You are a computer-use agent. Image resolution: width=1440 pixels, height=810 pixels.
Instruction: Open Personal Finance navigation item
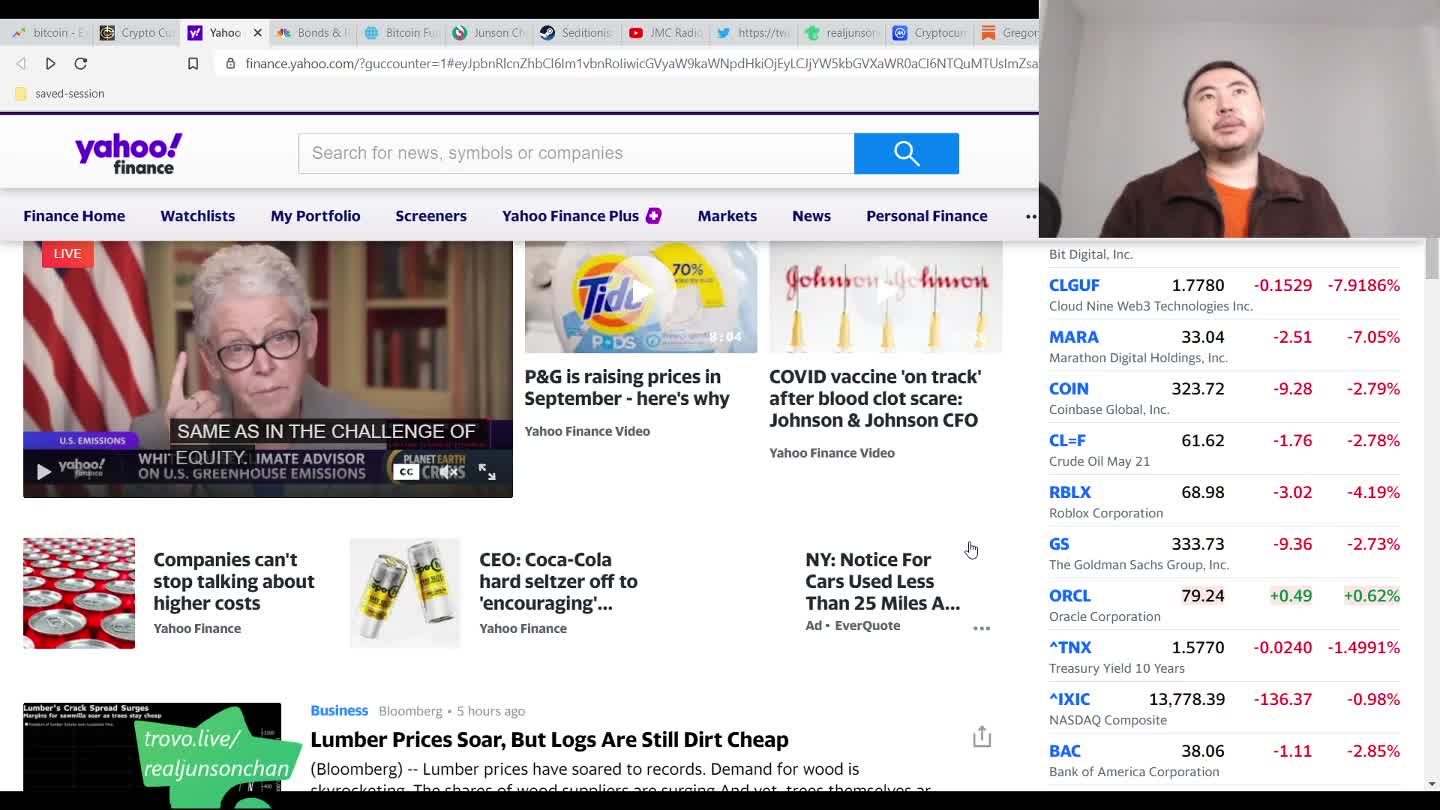point(927,216)
